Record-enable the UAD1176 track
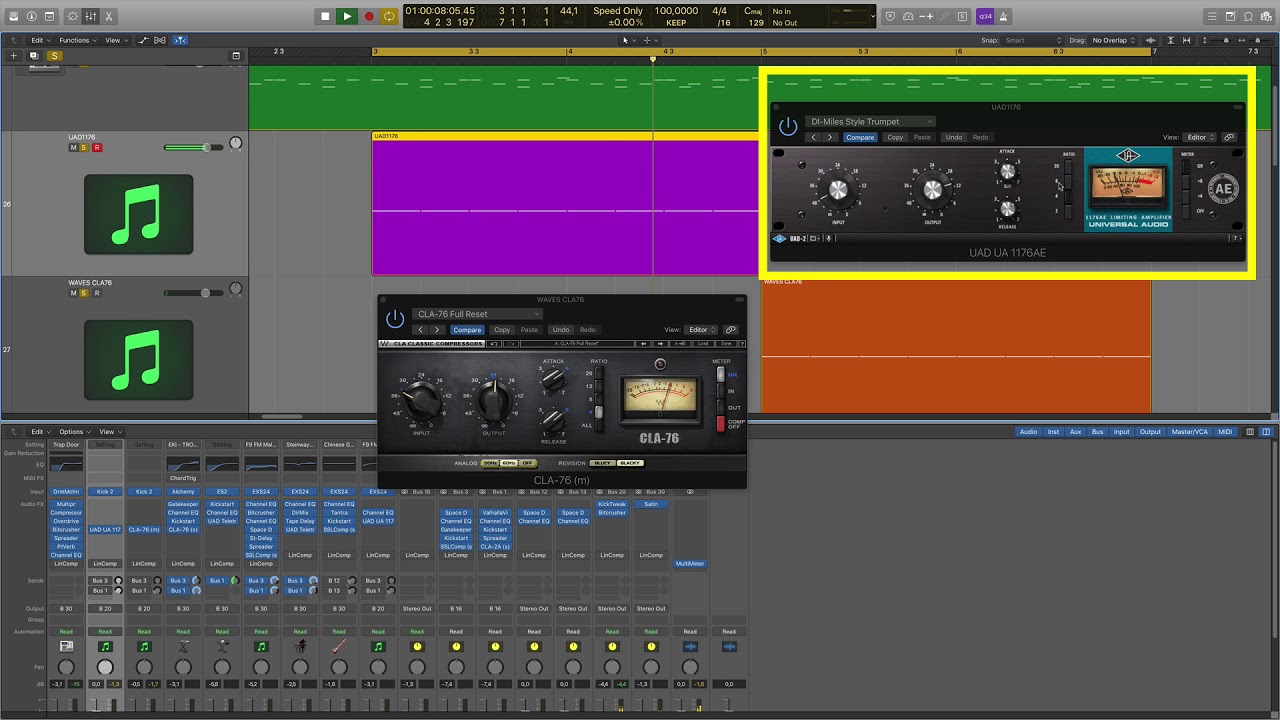 (x=96, y=148)
